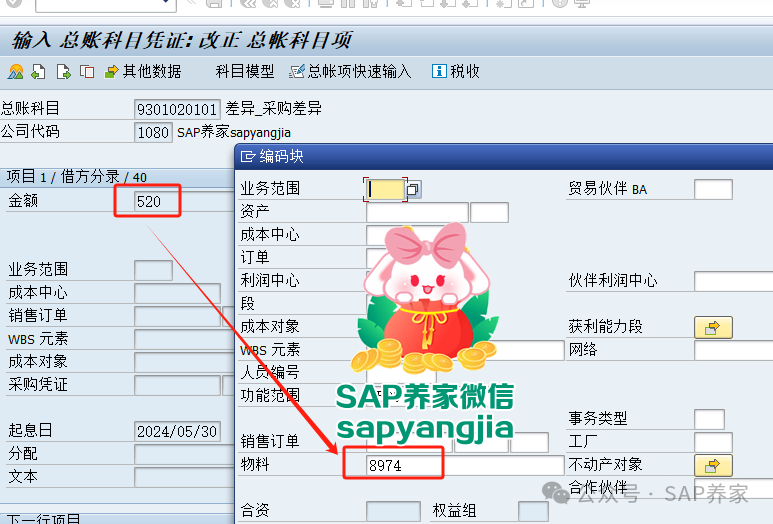Go to previous line item icon

[38, 71]
